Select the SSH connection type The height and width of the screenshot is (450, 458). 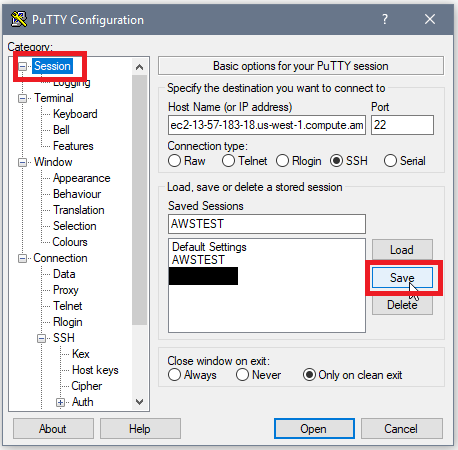tap(349, 161)
